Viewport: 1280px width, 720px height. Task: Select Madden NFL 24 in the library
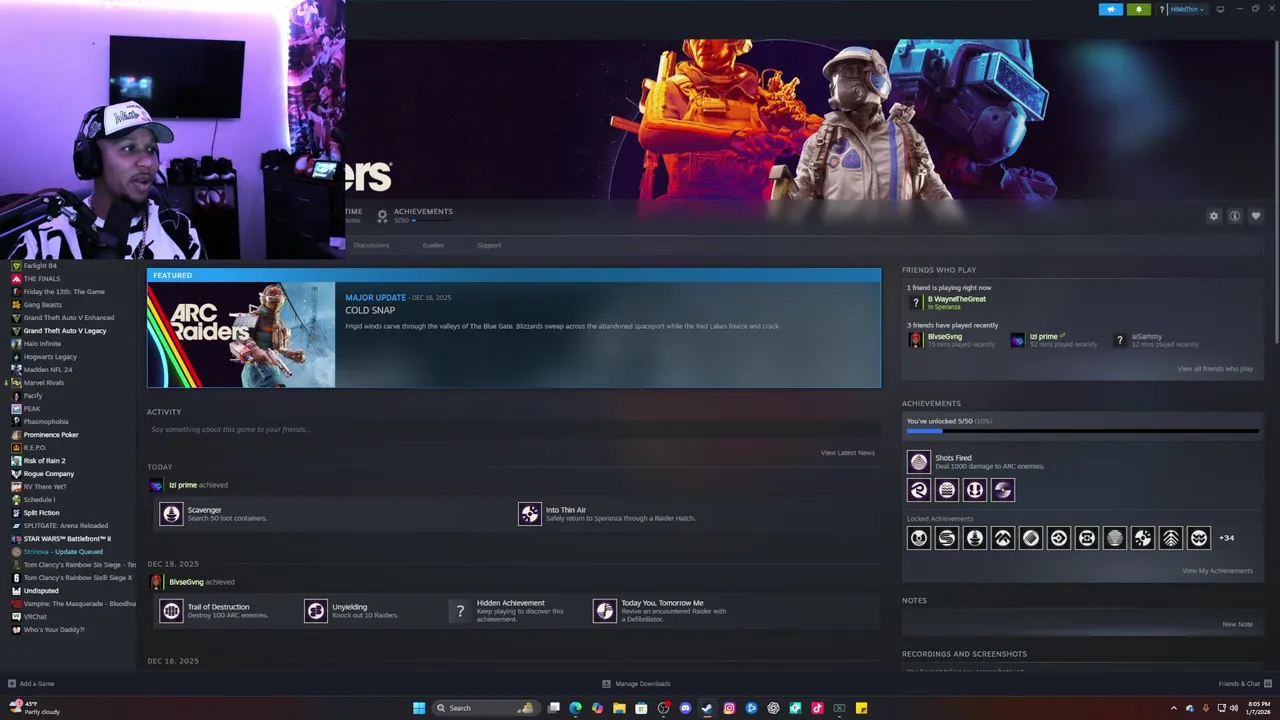tap(48, 370)
